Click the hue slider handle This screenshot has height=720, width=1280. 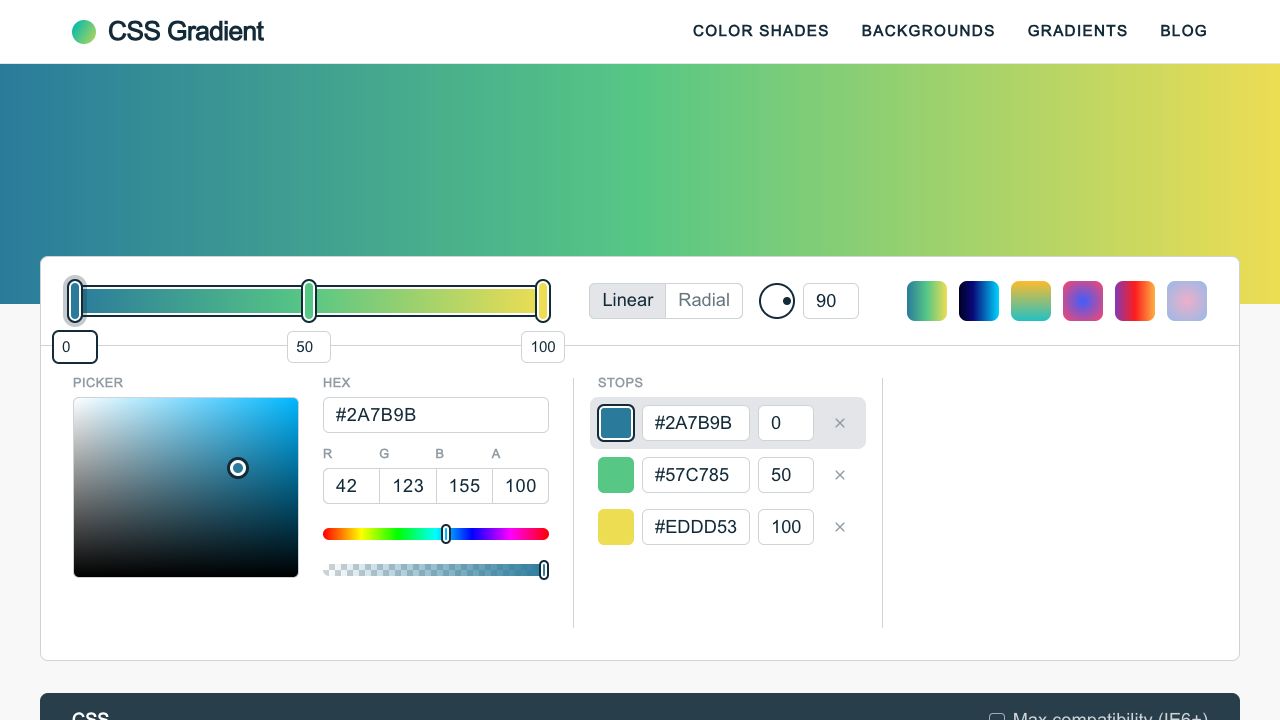point(446,534)
